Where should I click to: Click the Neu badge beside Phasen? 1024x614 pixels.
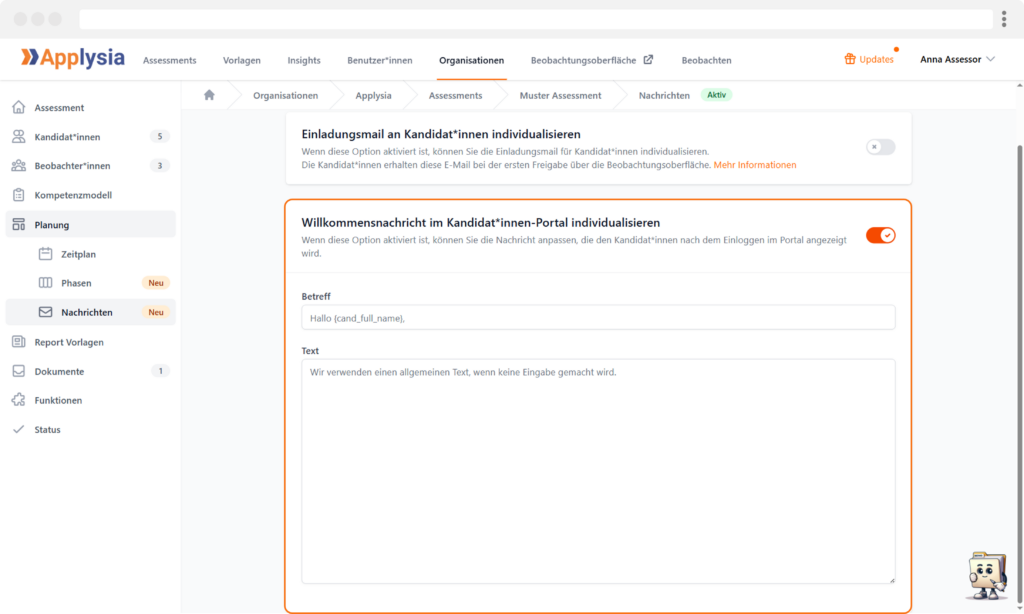(155, 283)
